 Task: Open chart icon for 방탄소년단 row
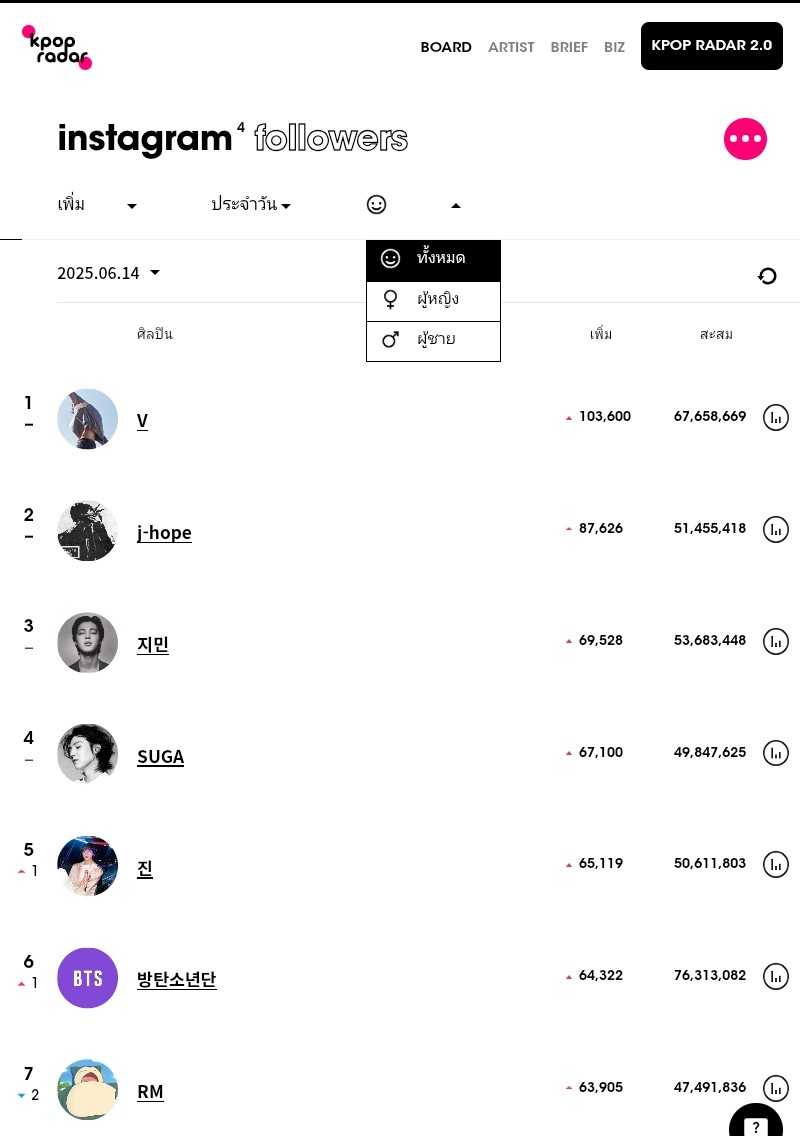coord(775,977)
